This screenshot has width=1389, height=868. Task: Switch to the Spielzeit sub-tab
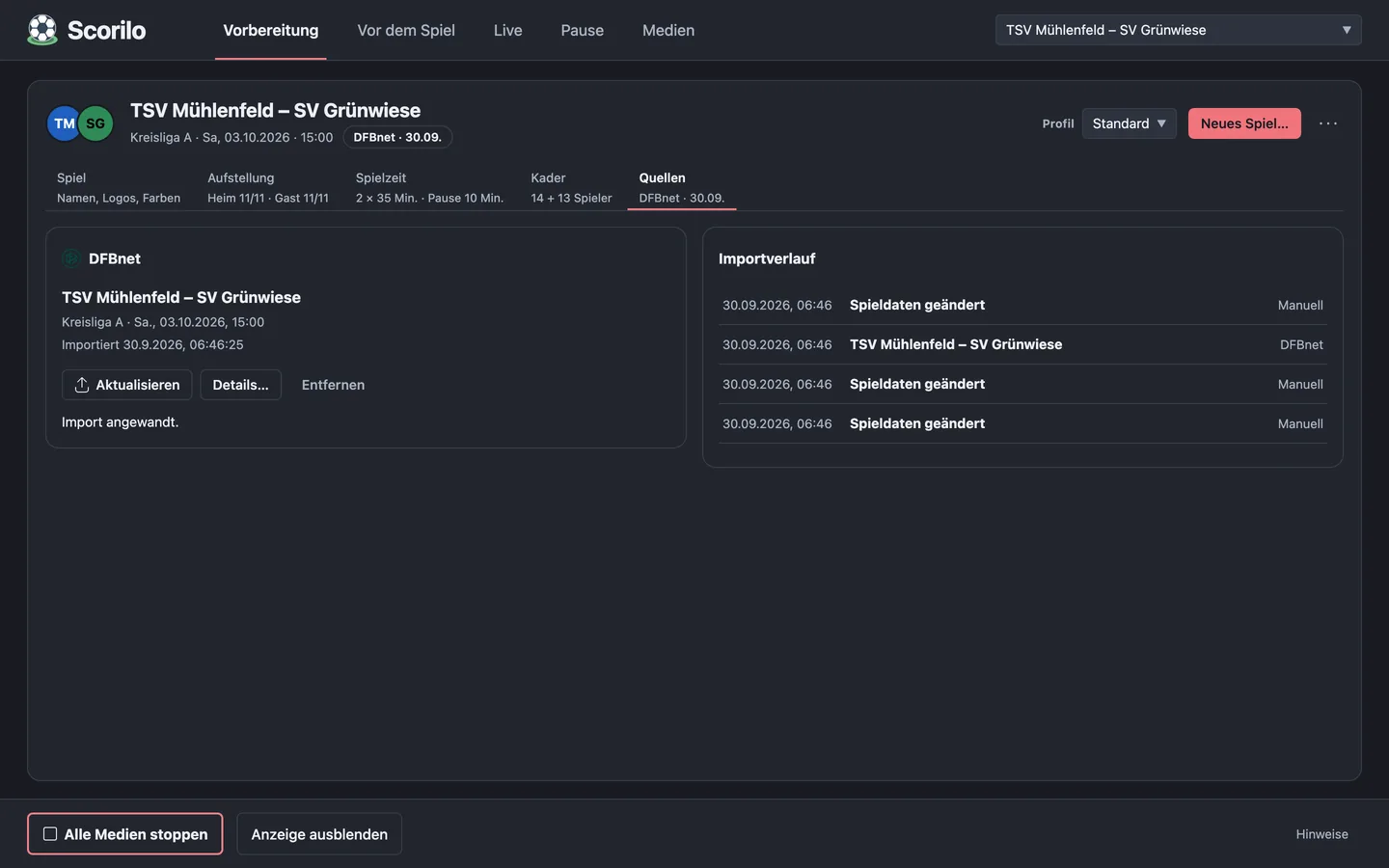429,188
